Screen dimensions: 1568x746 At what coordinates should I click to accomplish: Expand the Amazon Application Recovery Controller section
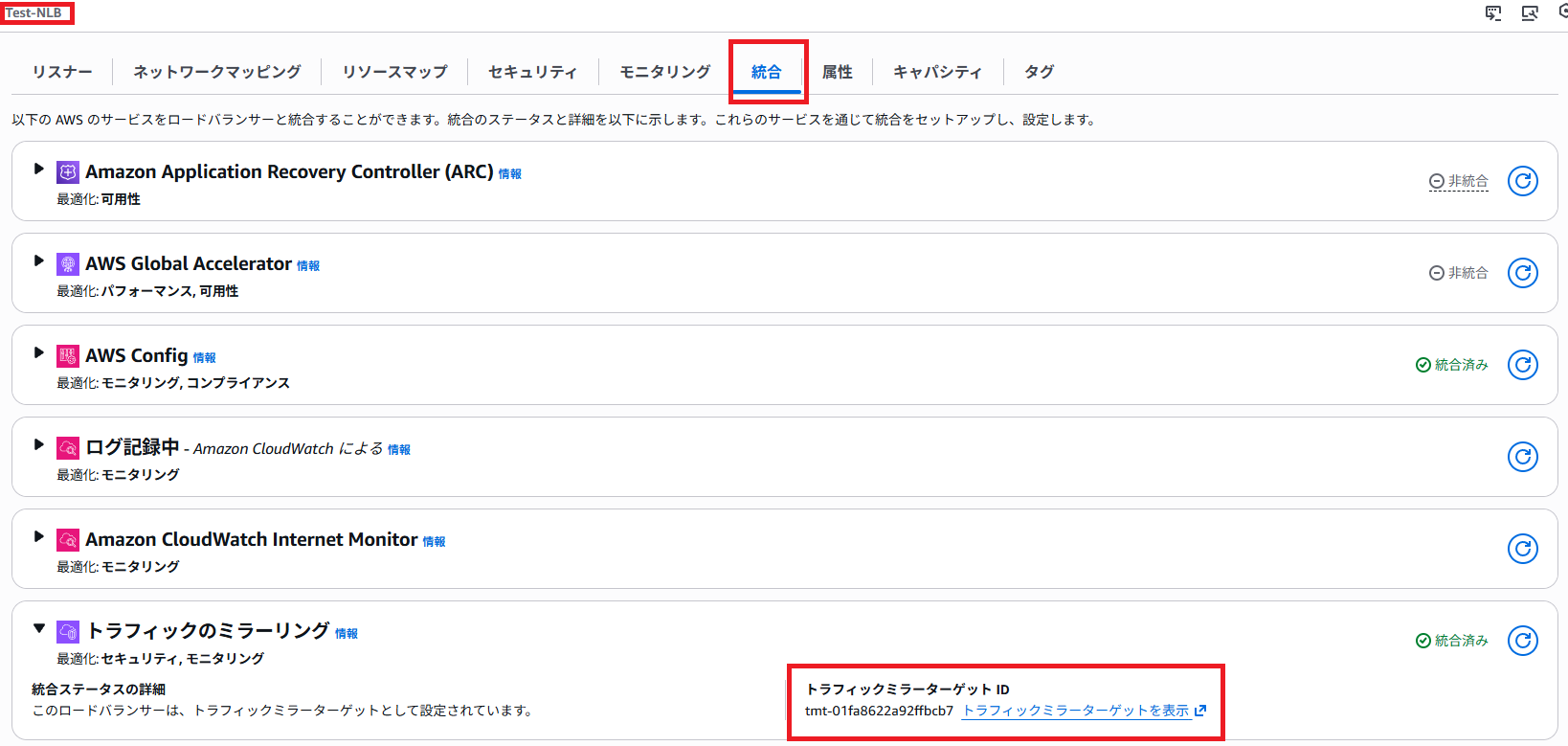pyautogui.click(x=39, y=169)
